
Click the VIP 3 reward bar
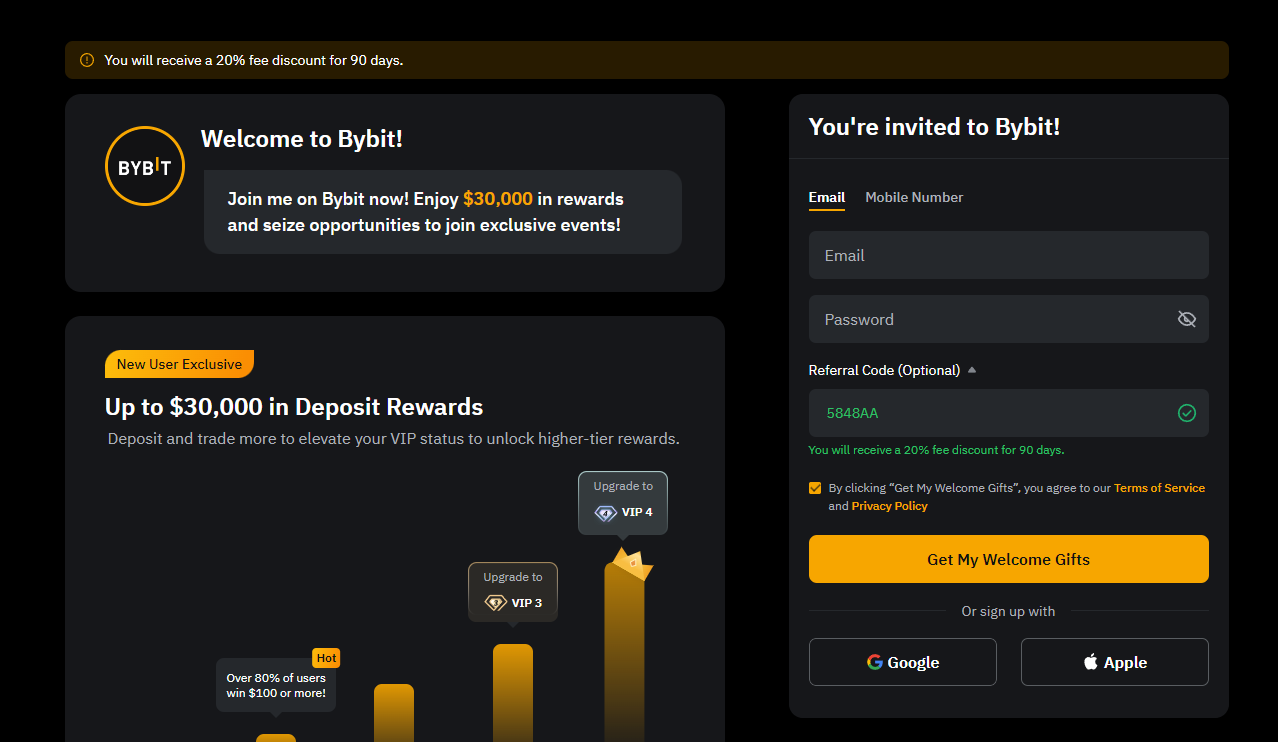click(513, 693)
